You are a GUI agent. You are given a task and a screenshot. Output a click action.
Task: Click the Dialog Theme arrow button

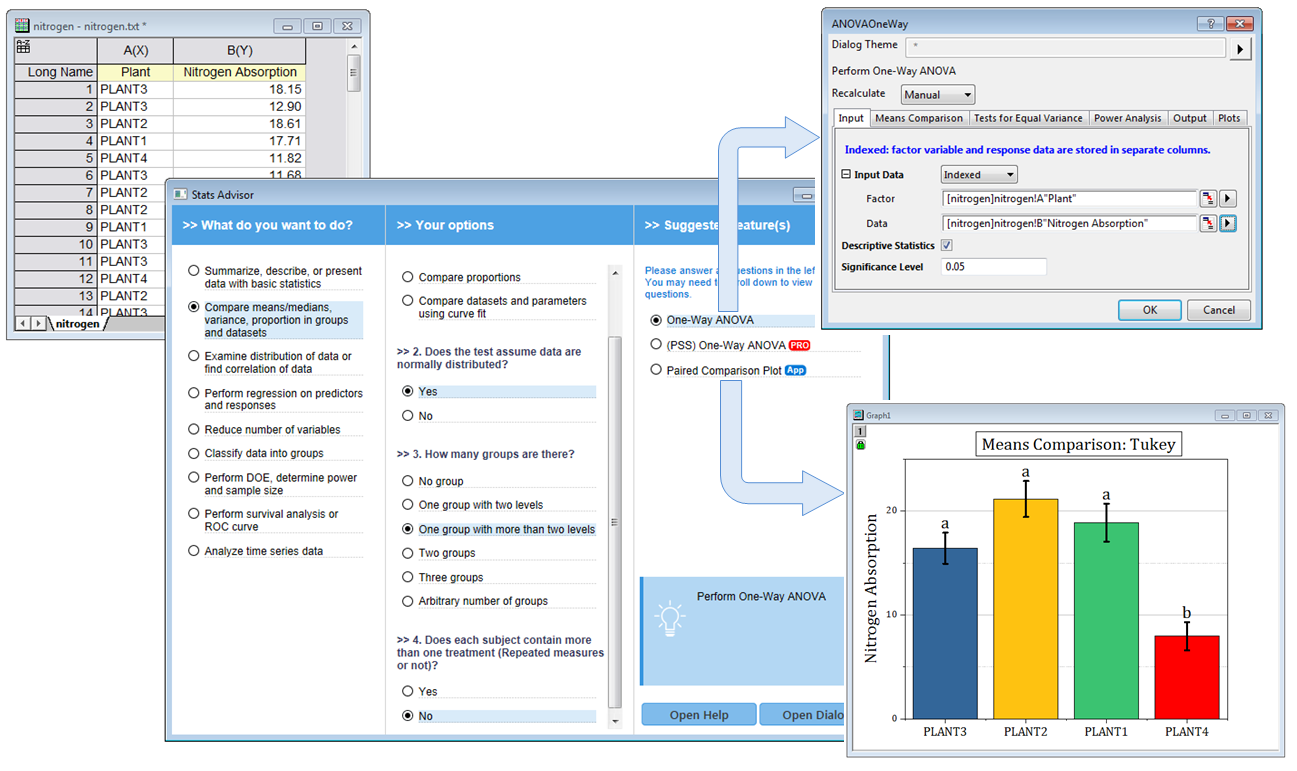[x=1240, y=48]
